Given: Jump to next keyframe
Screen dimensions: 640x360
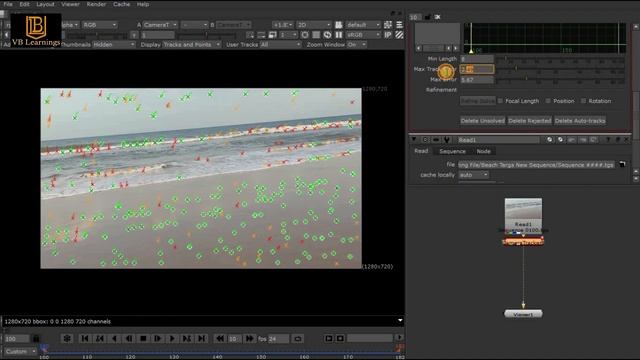Looking at the screenshot, I should coord(187,338).
